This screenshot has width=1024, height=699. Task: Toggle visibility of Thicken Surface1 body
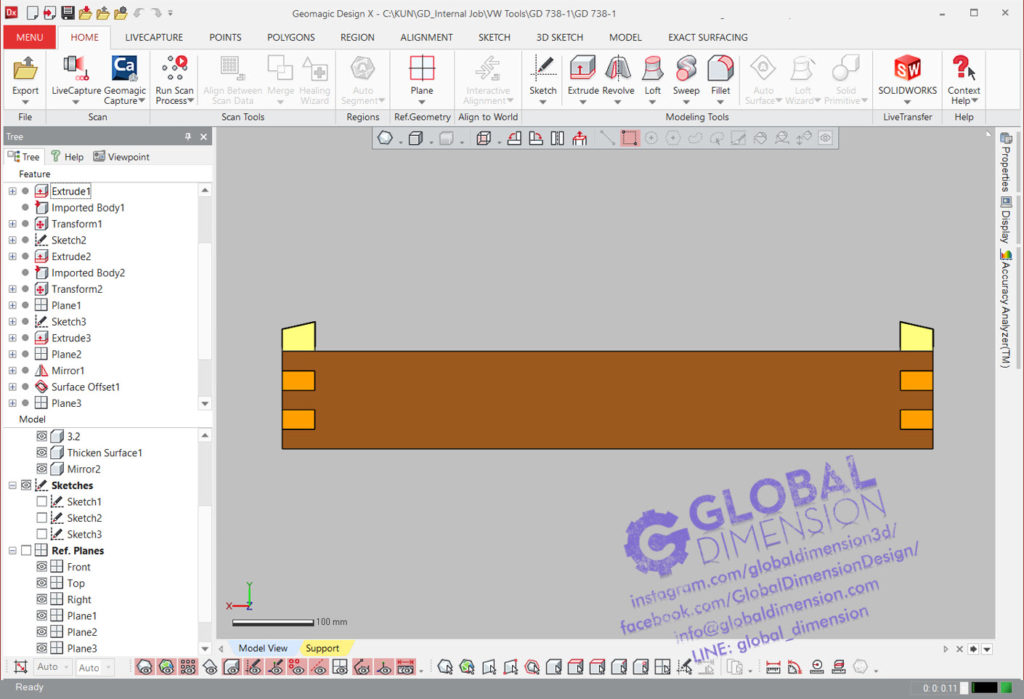tap(42, 452)
